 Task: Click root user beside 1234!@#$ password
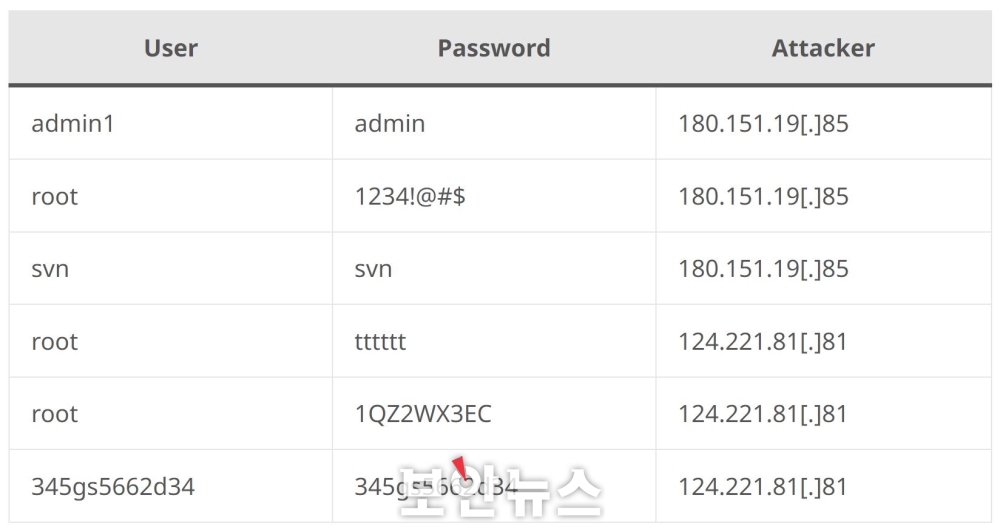(x=170, y=196)
